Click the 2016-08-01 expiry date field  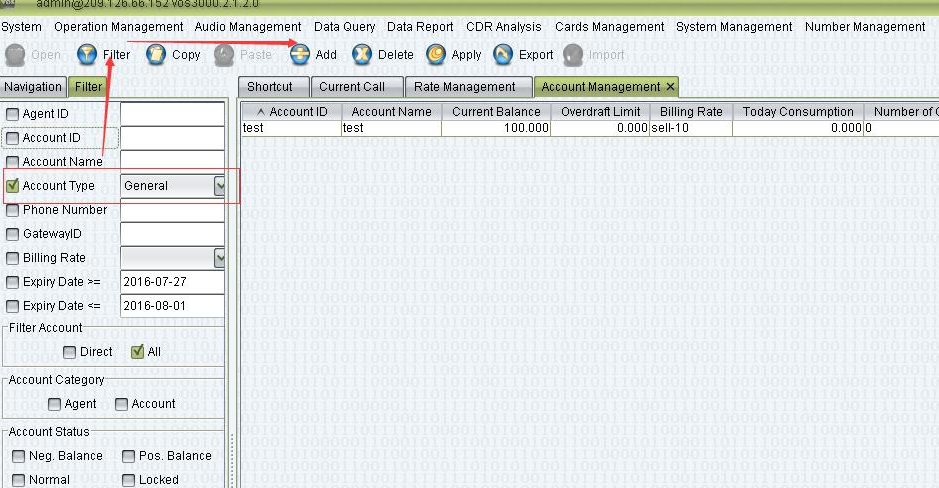pyautogui.click(x=172, y=306)
